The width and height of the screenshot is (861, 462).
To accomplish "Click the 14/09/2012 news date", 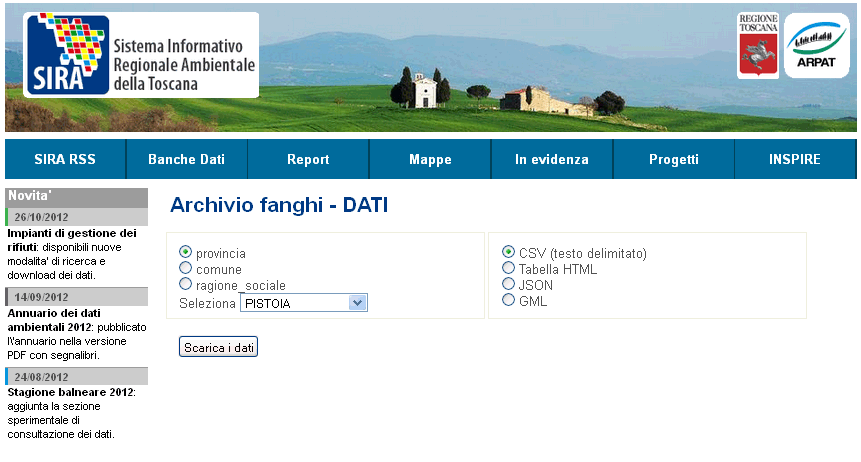I will coord(41,297).
